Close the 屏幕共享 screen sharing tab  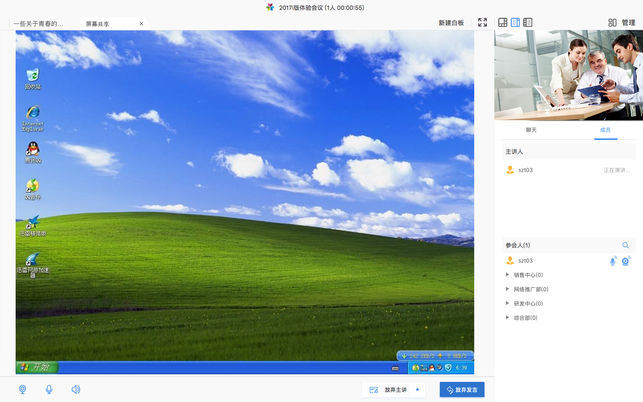click(141, 23)
